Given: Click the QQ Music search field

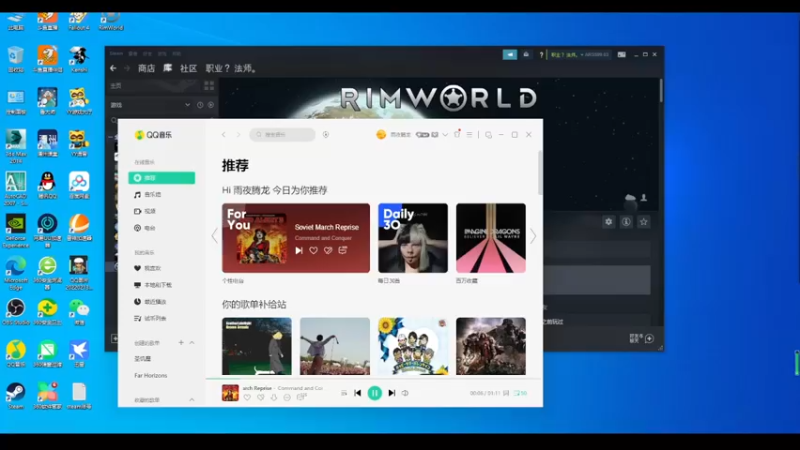Looking at the screenshot, I should click(282, 135).
